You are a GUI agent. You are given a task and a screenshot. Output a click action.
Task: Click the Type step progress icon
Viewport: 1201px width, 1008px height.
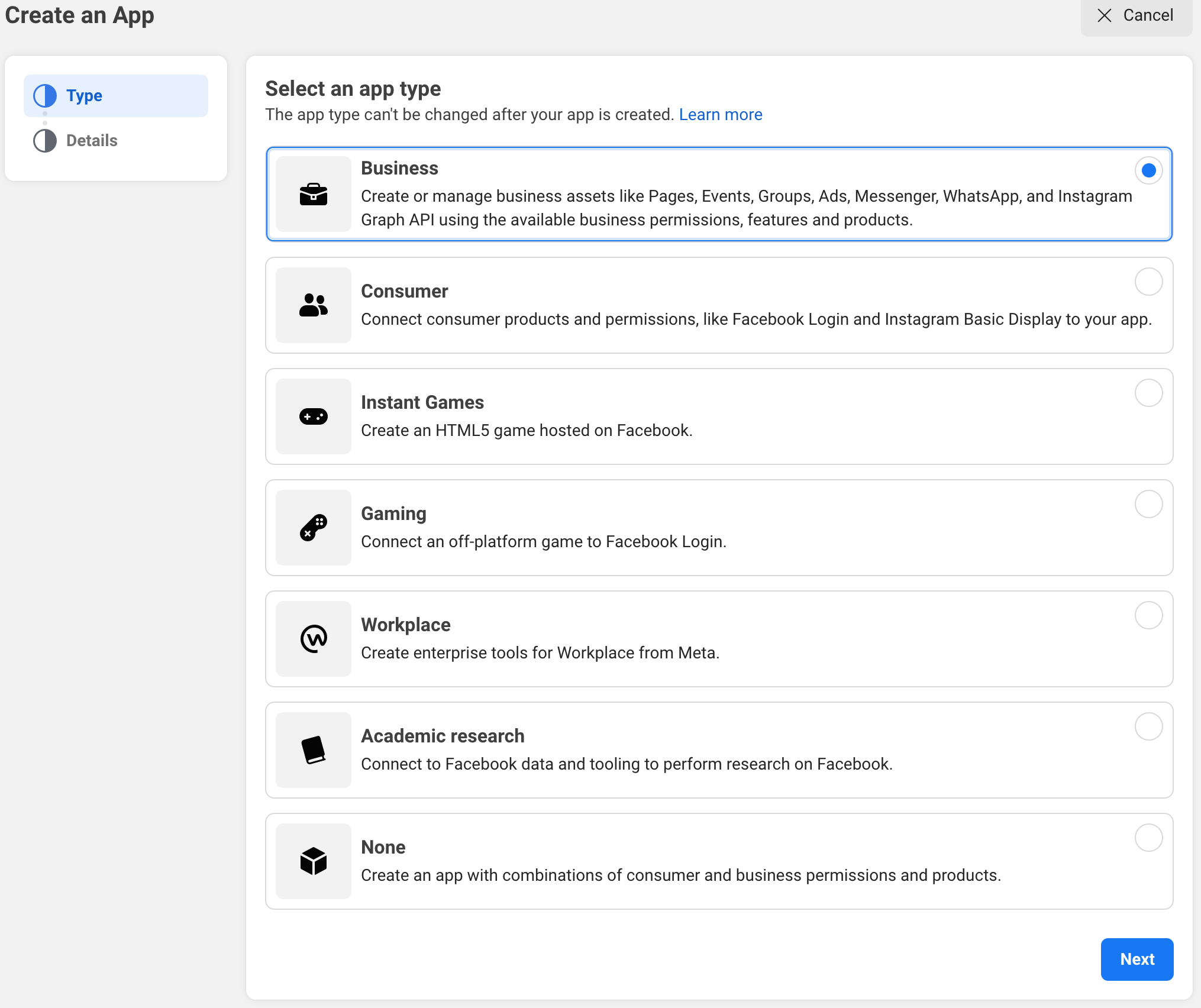[45, 96]
